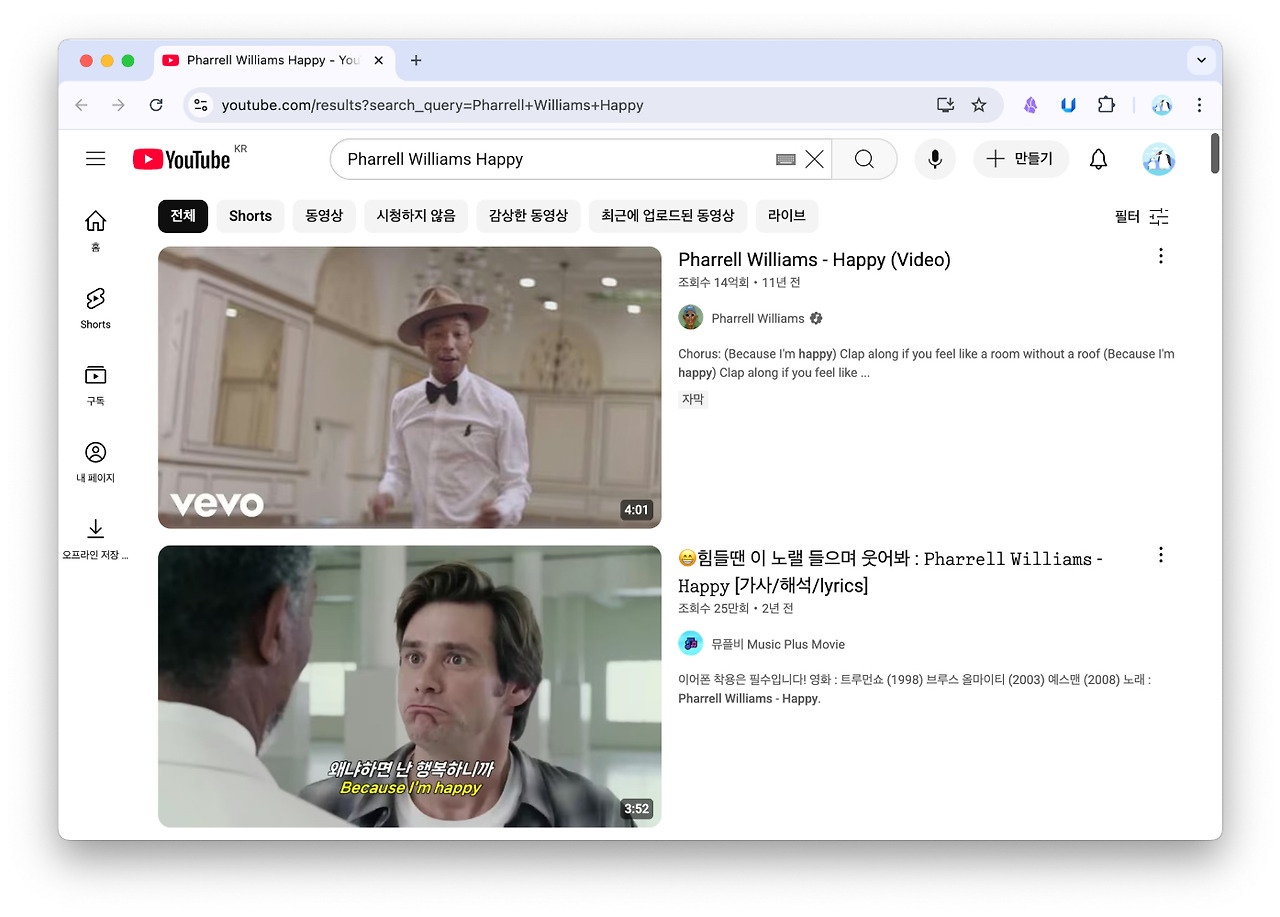Clear the search query with X
Image resolution: width=1280 pixels, height=917 pixels.
tap(815, 159)
